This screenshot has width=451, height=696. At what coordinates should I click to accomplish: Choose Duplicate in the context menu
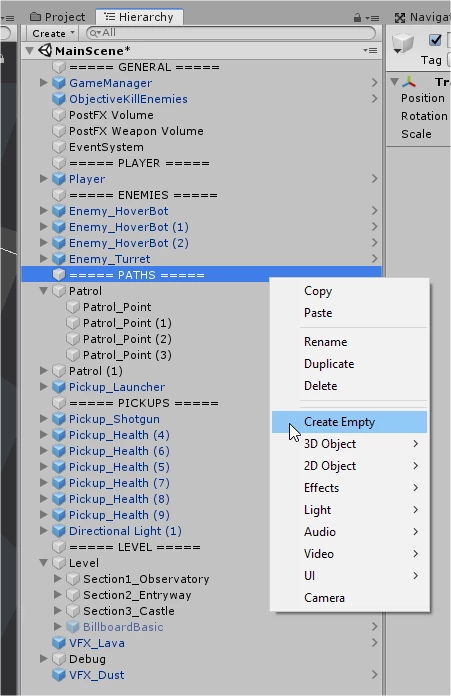(349, 364)
